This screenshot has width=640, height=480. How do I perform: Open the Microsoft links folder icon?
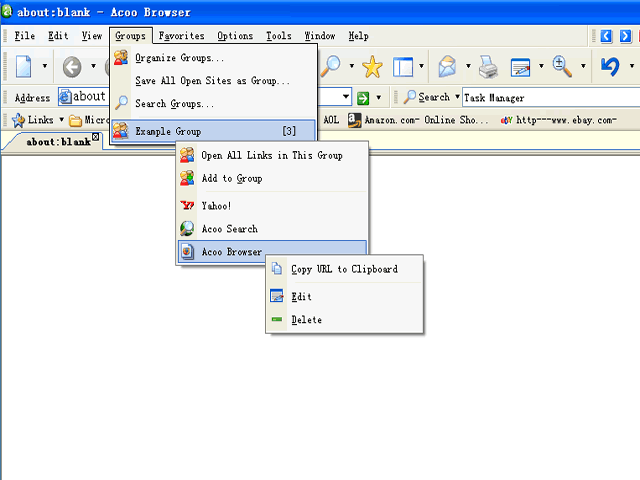[x=75, y=120]
